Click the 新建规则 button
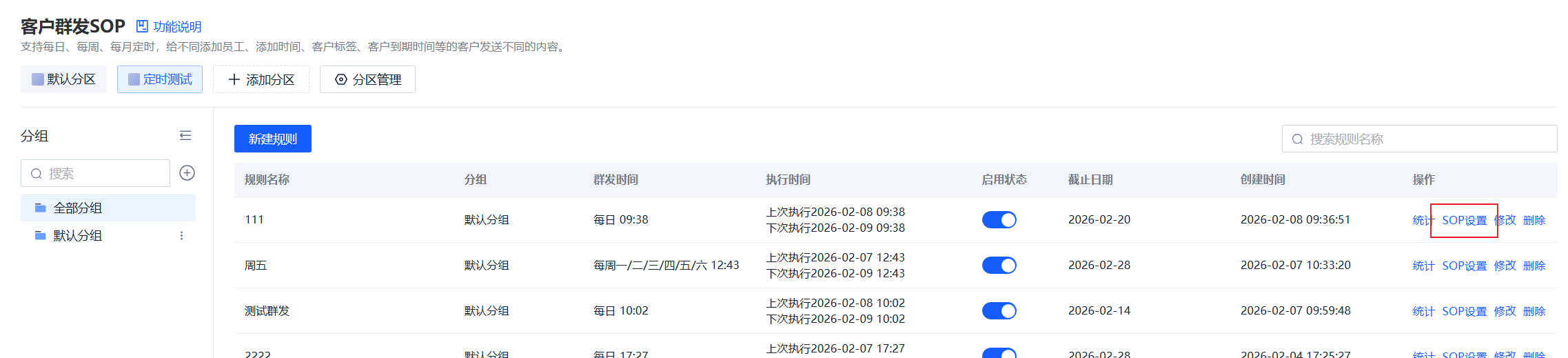The height and width of the screenshot is (358, 1568). tap(272, 139)
